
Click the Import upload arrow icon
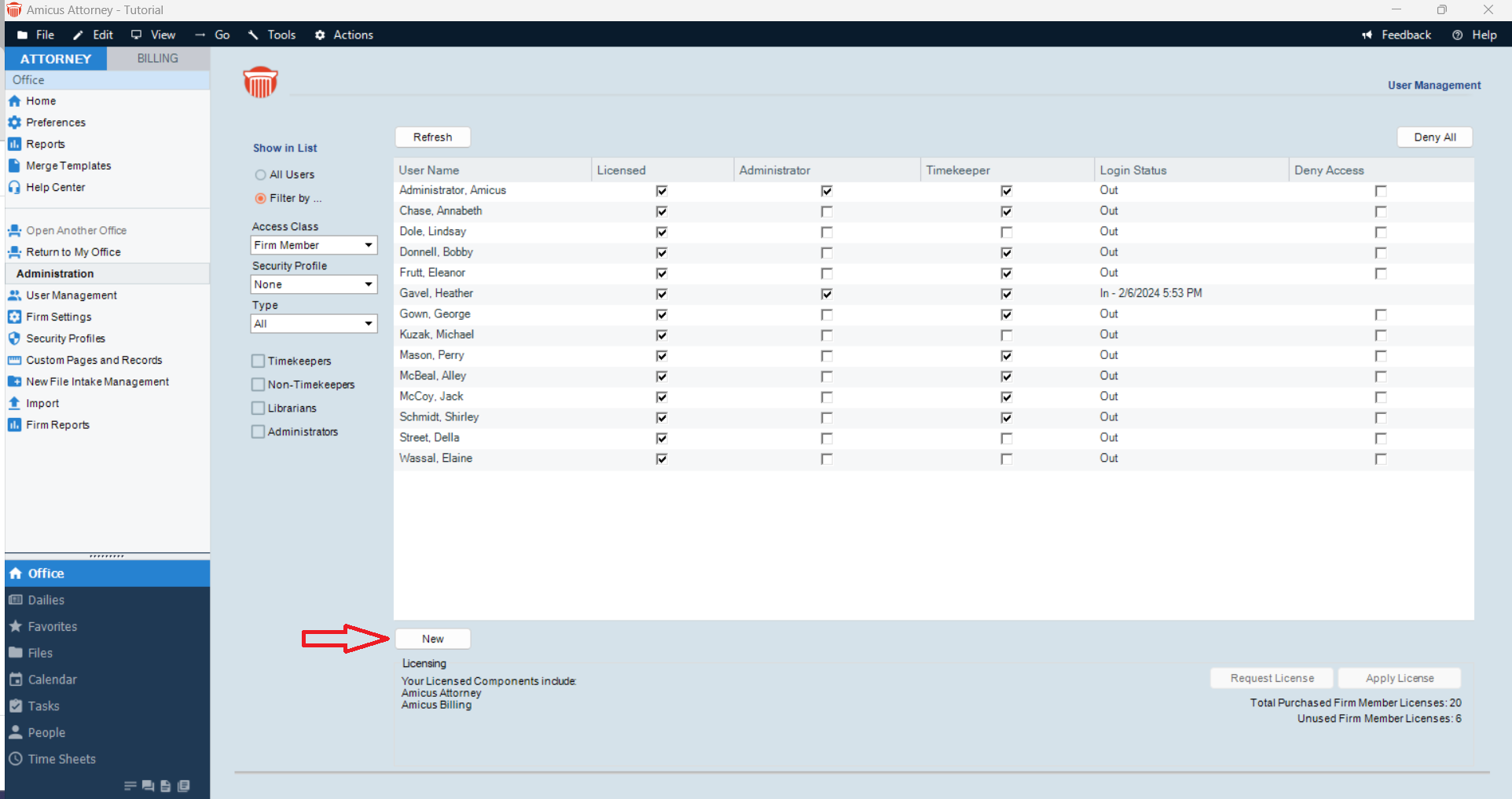14,404
